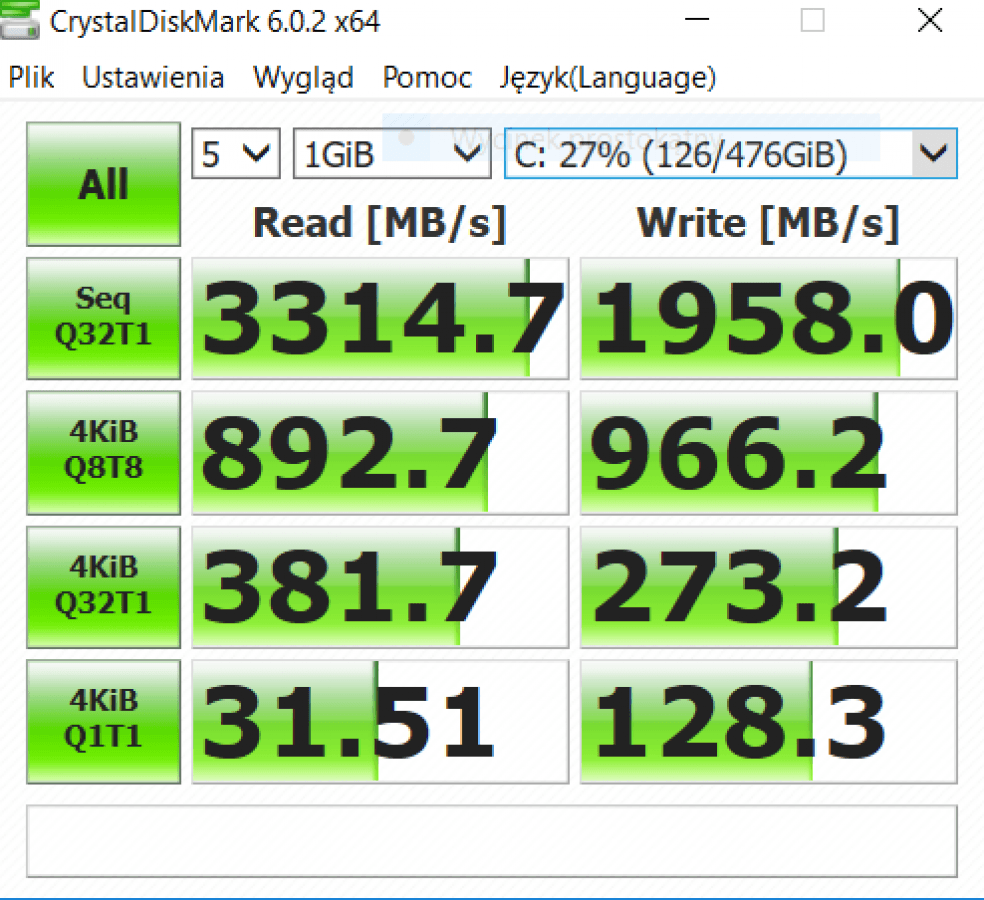Select the 4KiB Q8T8 write result 966.2
The width and height of the screenshot is (984, 900).
tap(769, 453)
